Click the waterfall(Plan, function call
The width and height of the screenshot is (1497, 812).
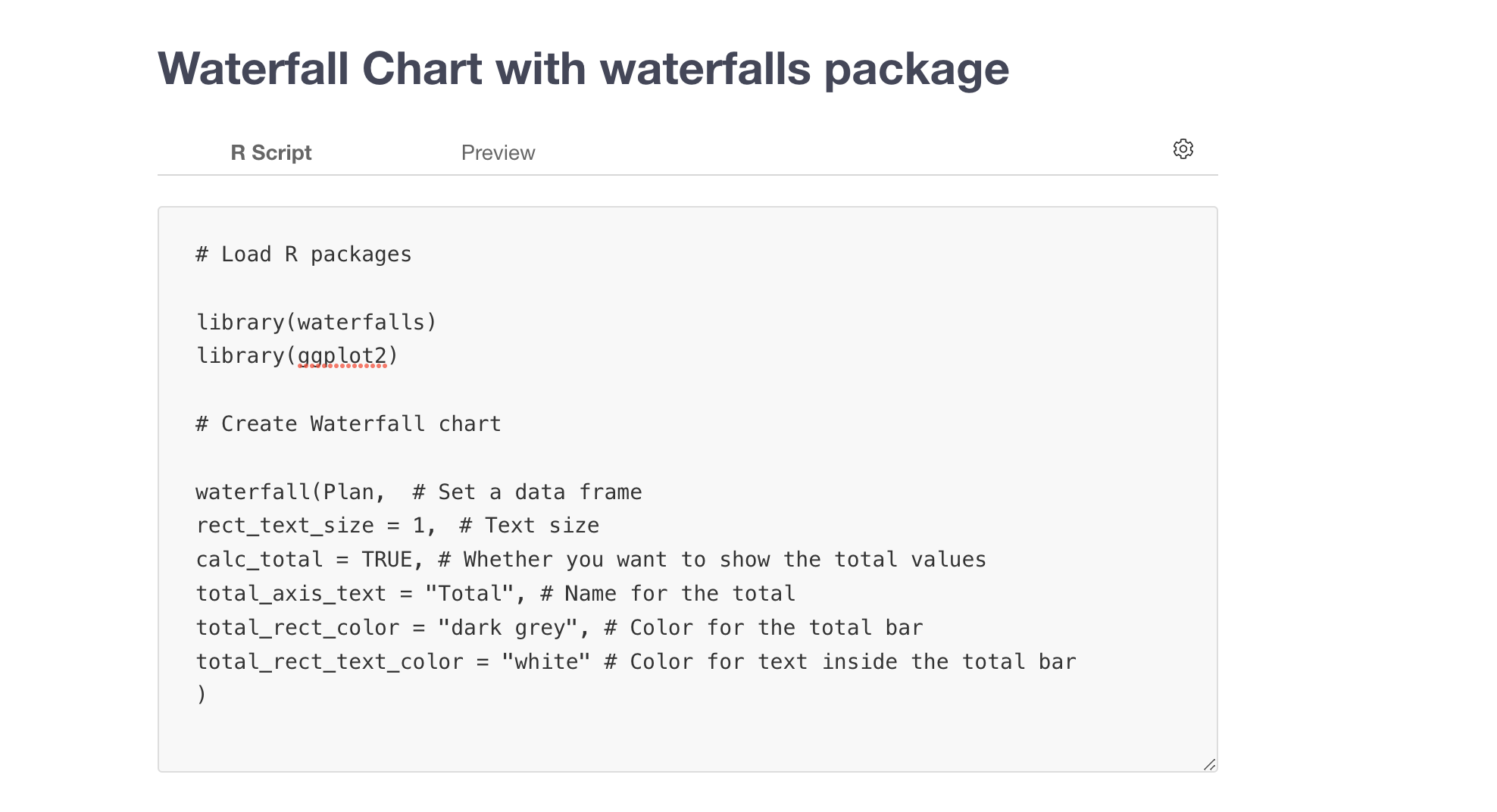(290, 492)
